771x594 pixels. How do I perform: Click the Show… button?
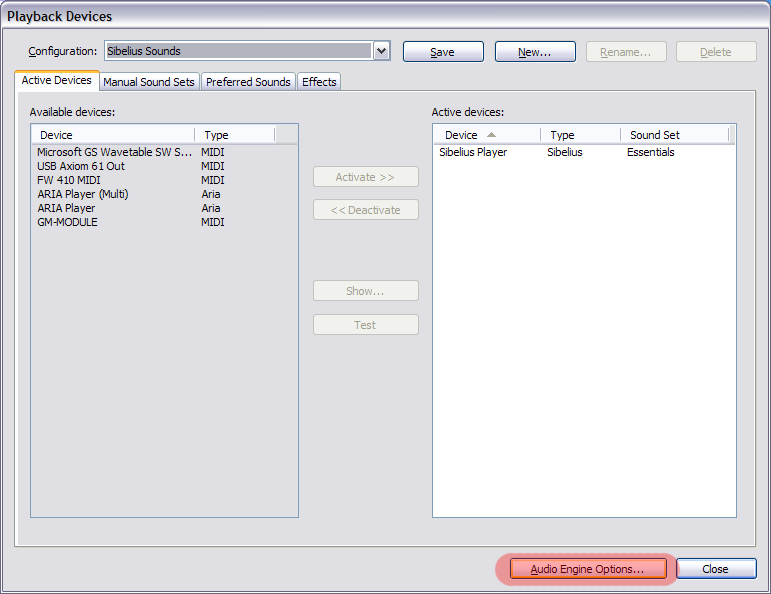(x=366, y=291)
